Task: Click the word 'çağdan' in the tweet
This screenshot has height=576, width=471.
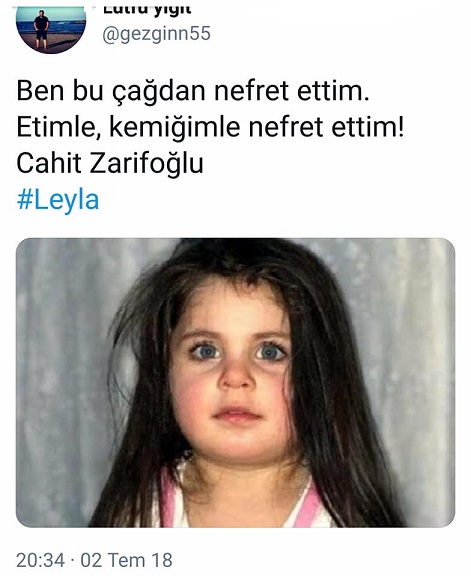Action: pos(159,92)
